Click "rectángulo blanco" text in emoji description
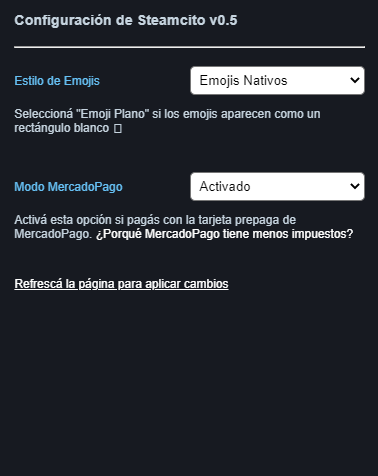The width and height of the screenshot is (378, 476). pos(62,128)
